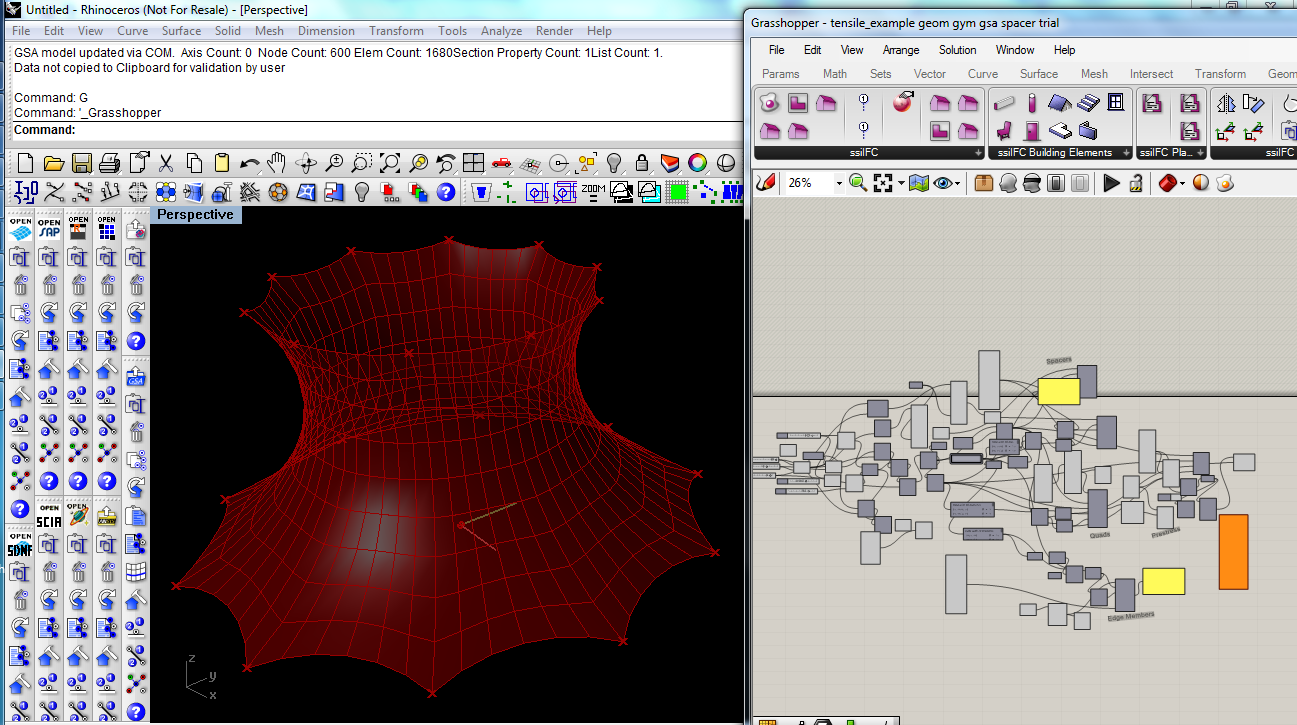Select the ssiIFC door element icon
Screen dimensions: 1297x725
[1033, 130]
